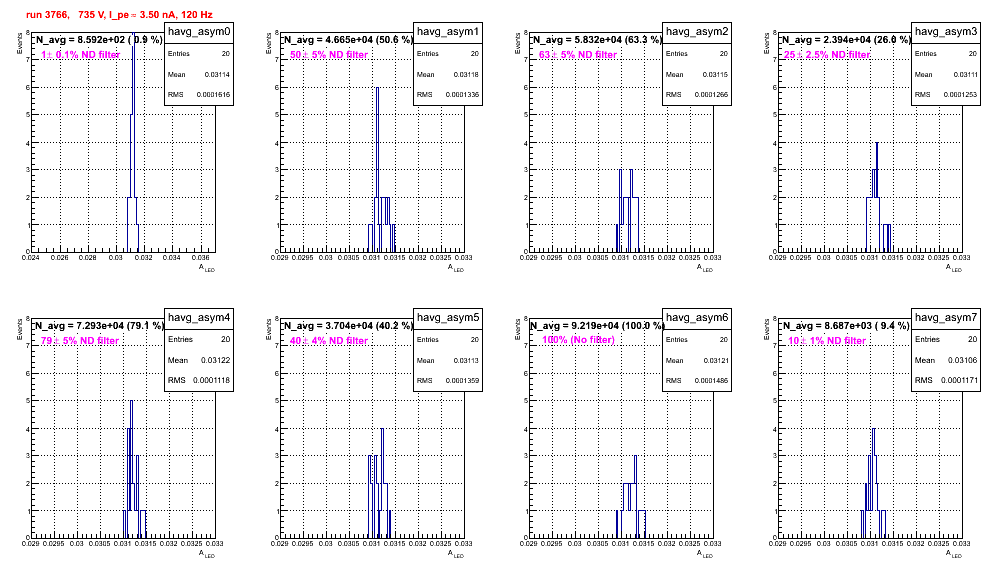The image size is (996, 572).
Task: Pick the magenta 100% (No filter) label
Action: tap(579, 340)
